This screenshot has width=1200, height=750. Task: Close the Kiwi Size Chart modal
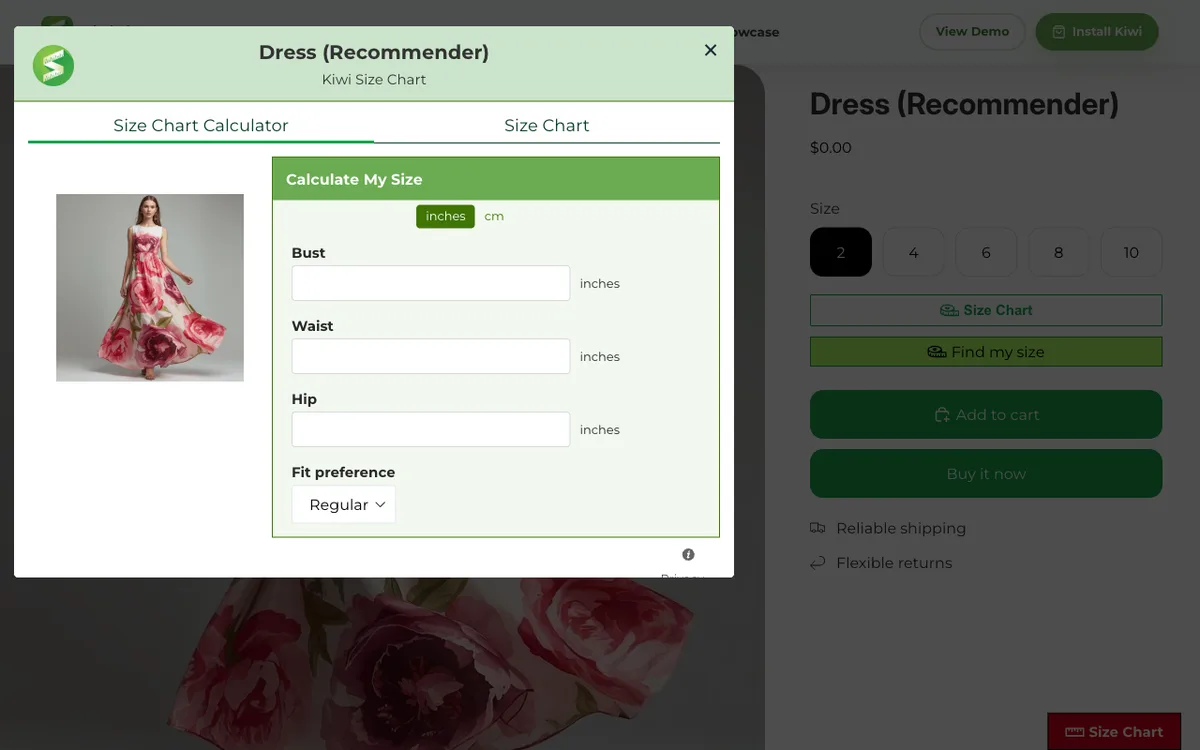(710, 50)
